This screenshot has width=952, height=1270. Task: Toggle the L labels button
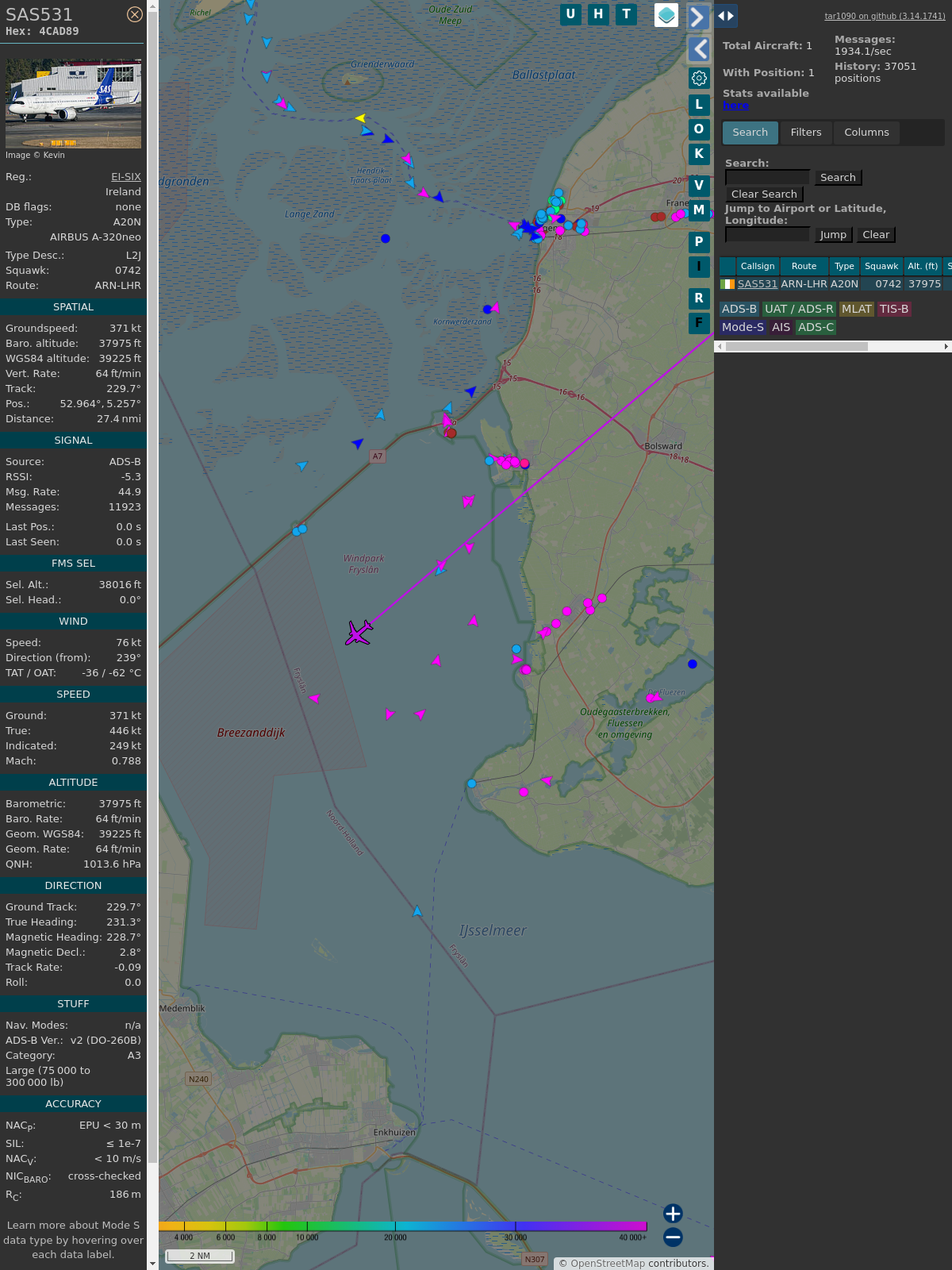tap(699, 105)
